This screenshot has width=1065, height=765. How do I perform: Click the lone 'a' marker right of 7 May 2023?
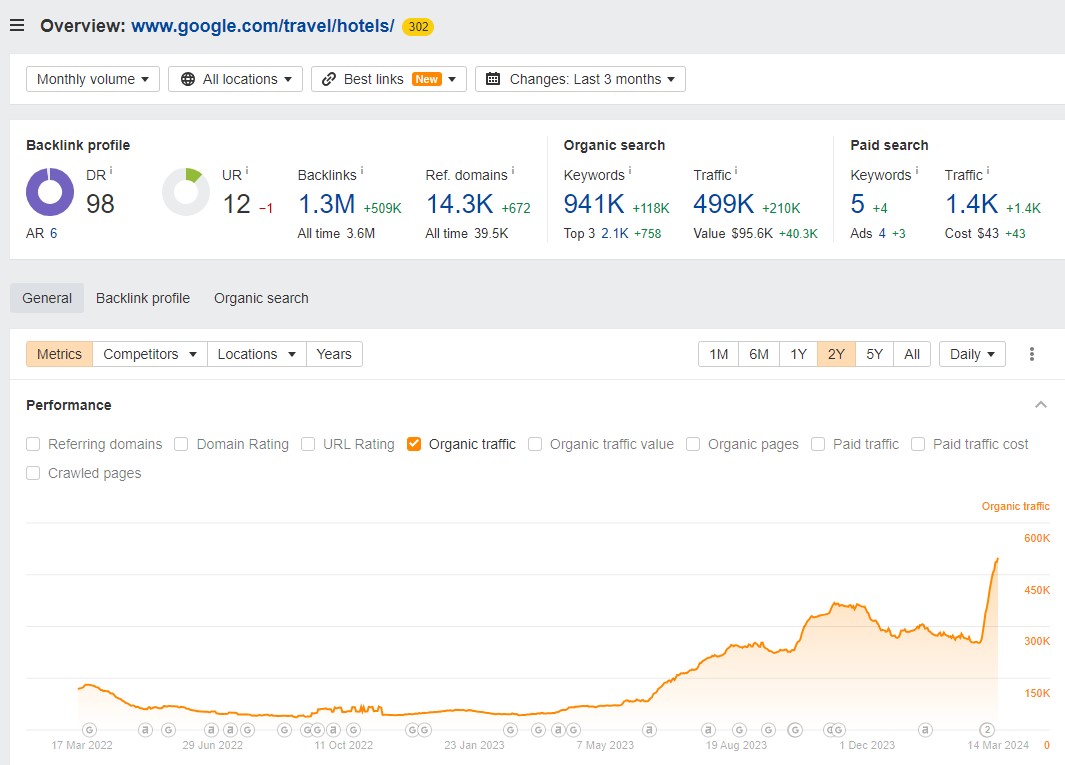(649, 730)
